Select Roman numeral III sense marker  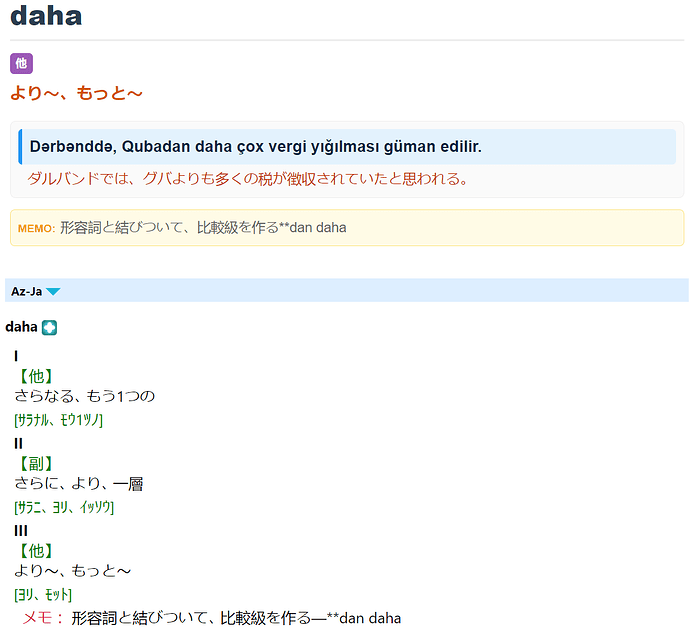20,530
